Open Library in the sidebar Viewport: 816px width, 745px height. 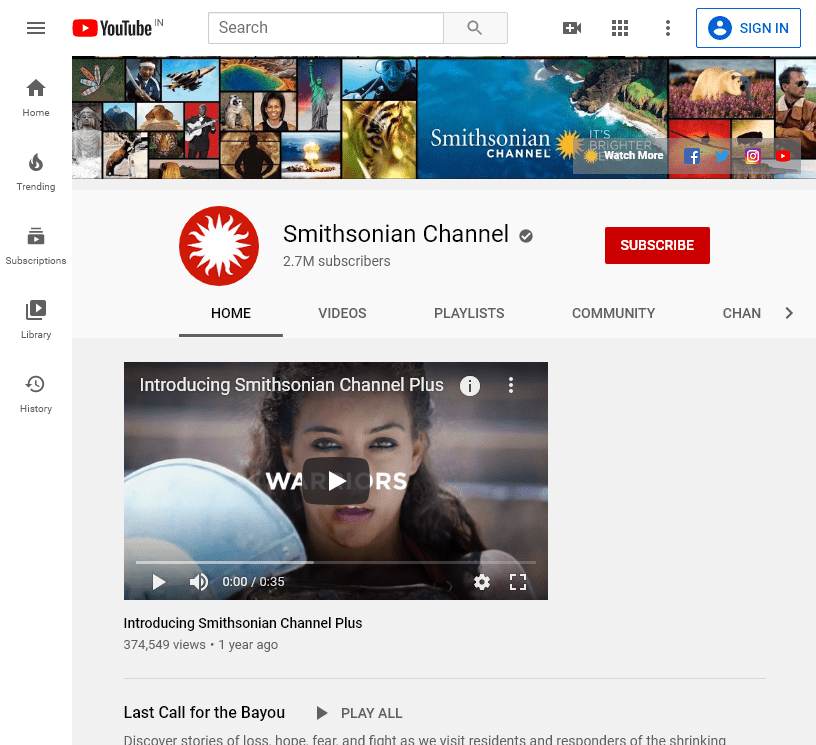36,320
